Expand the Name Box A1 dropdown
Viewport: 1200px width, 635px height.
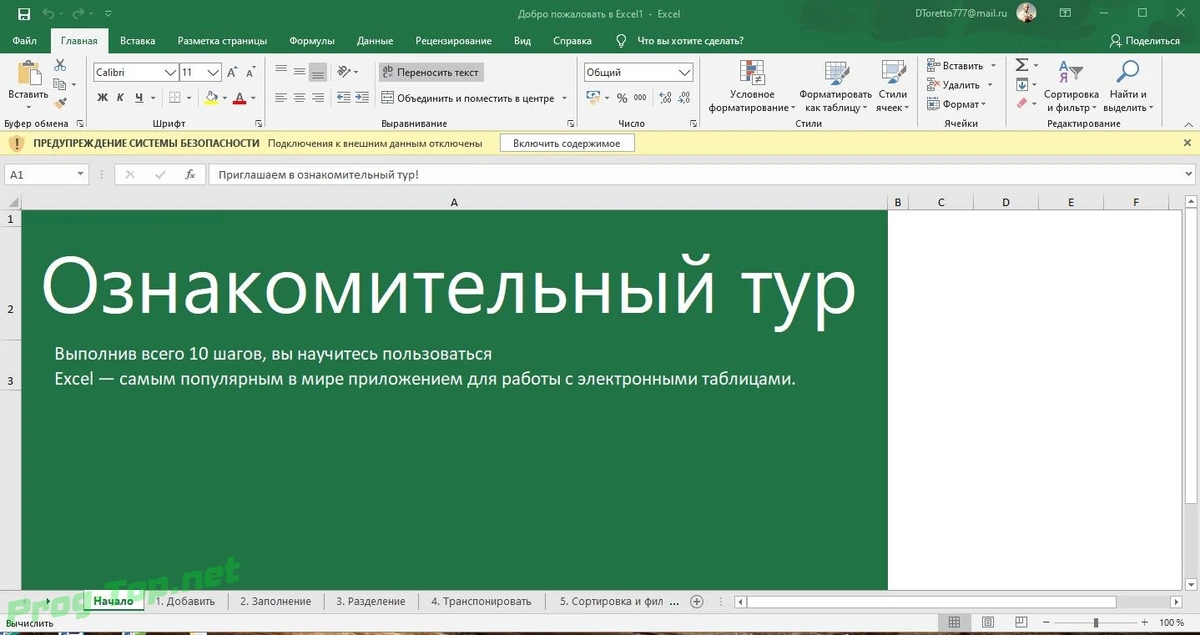(x=81, y=174)
